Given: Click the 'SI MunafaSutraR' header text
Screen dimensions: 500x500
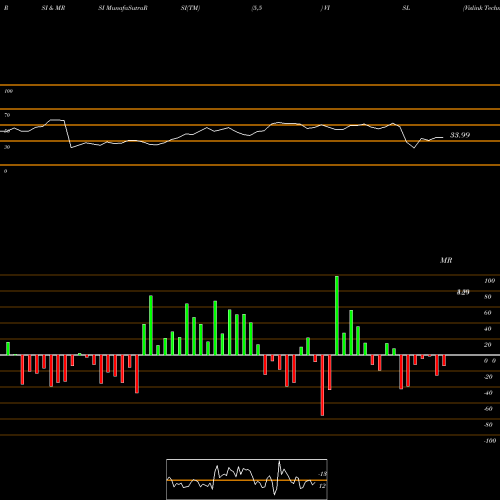Looking at the screenshot, I should pos(123,8).
